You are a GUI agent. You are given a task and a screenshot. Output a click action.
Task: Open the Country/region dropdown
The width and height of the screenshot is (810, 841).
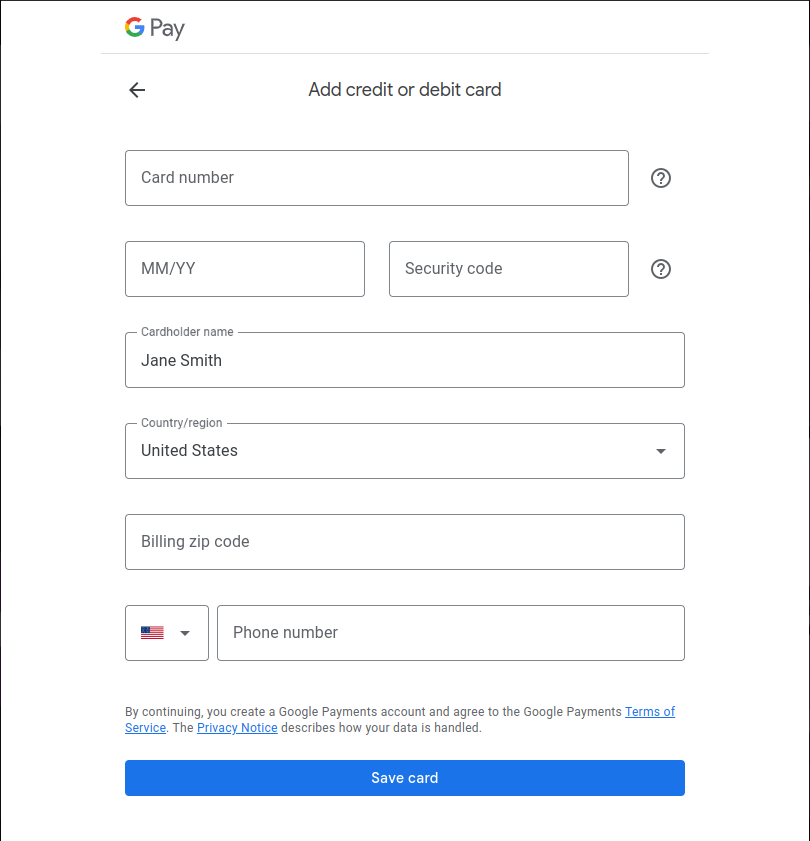(x=404, y=451)
